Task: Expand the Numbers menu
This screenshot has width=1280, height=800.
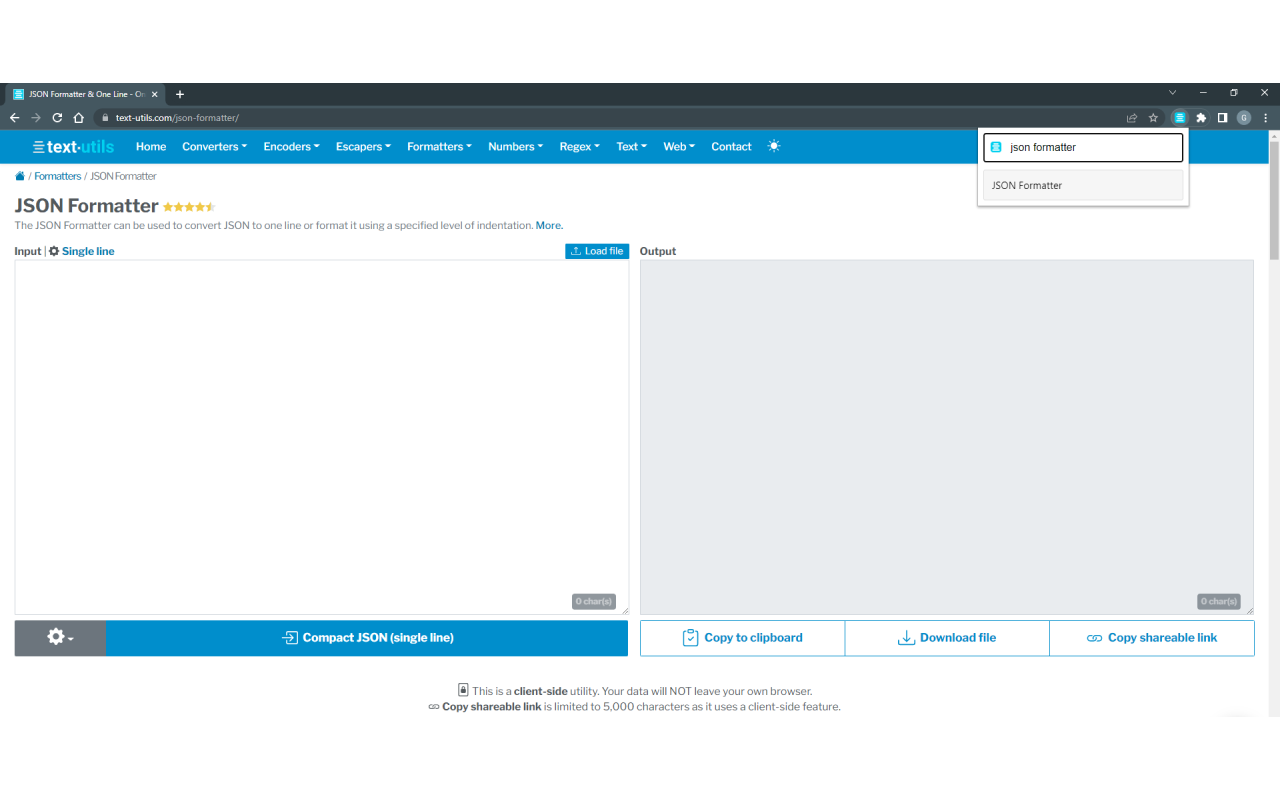Action: [x=515, y=147]
